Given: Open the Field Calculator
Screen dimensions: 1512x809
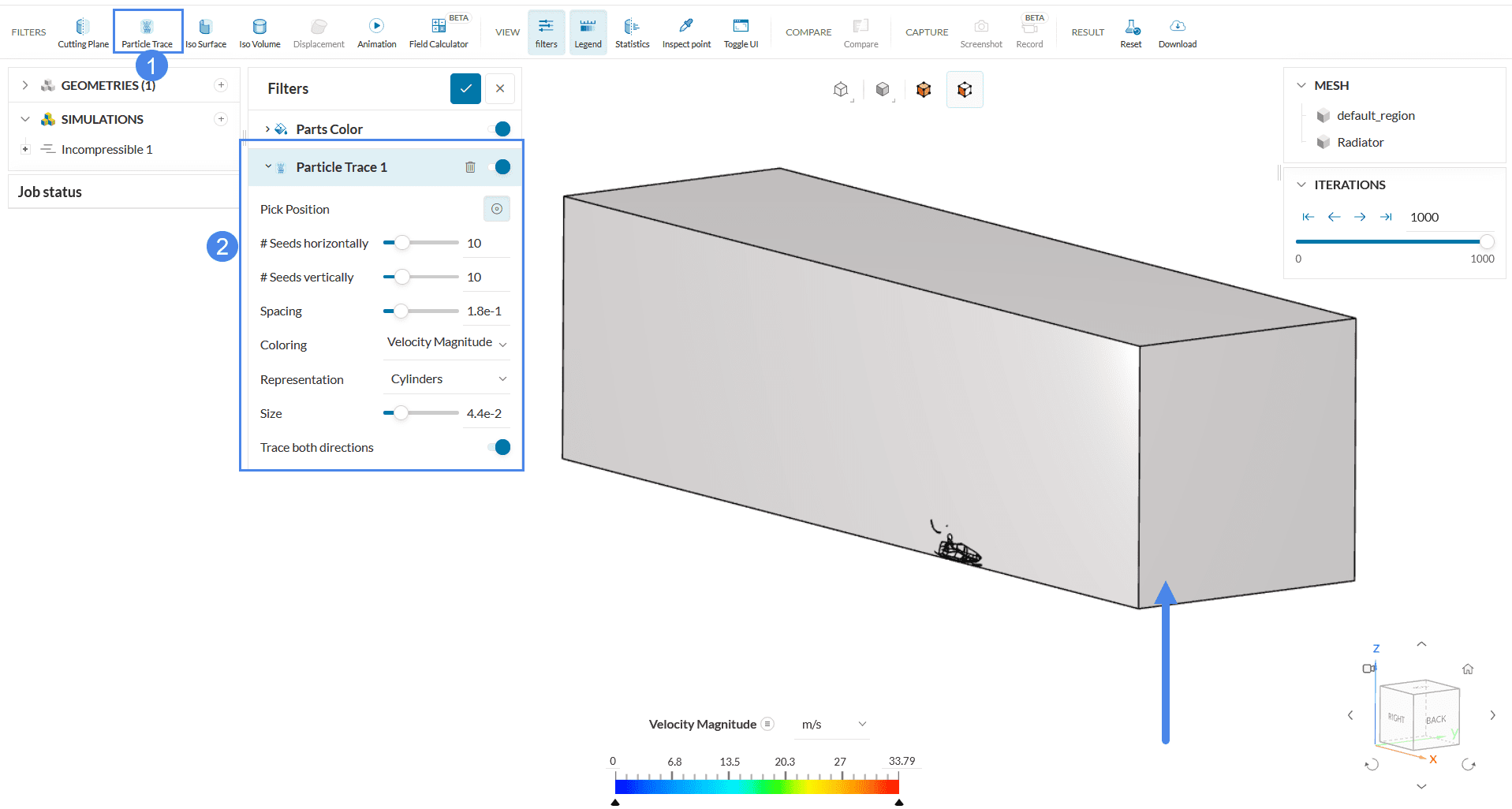Looking at the screenshot, I should [439, 32].
